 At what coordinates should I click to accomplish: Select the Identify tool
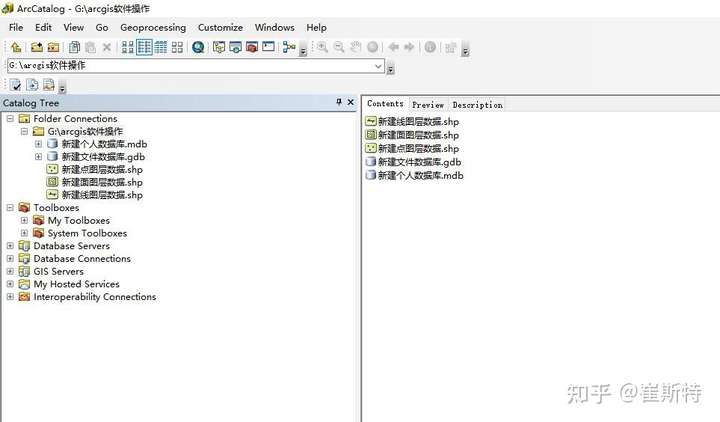[x=430, y=47]
